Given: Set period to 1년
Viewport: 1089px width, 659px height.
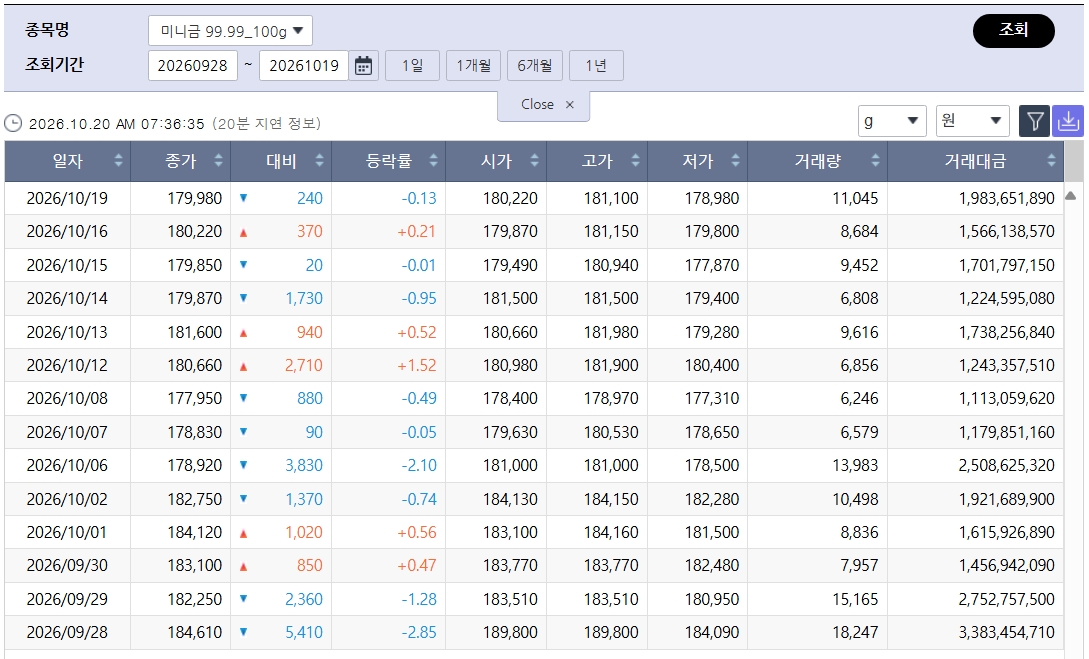Looking at the screenshot, I should tap(596, 66).
